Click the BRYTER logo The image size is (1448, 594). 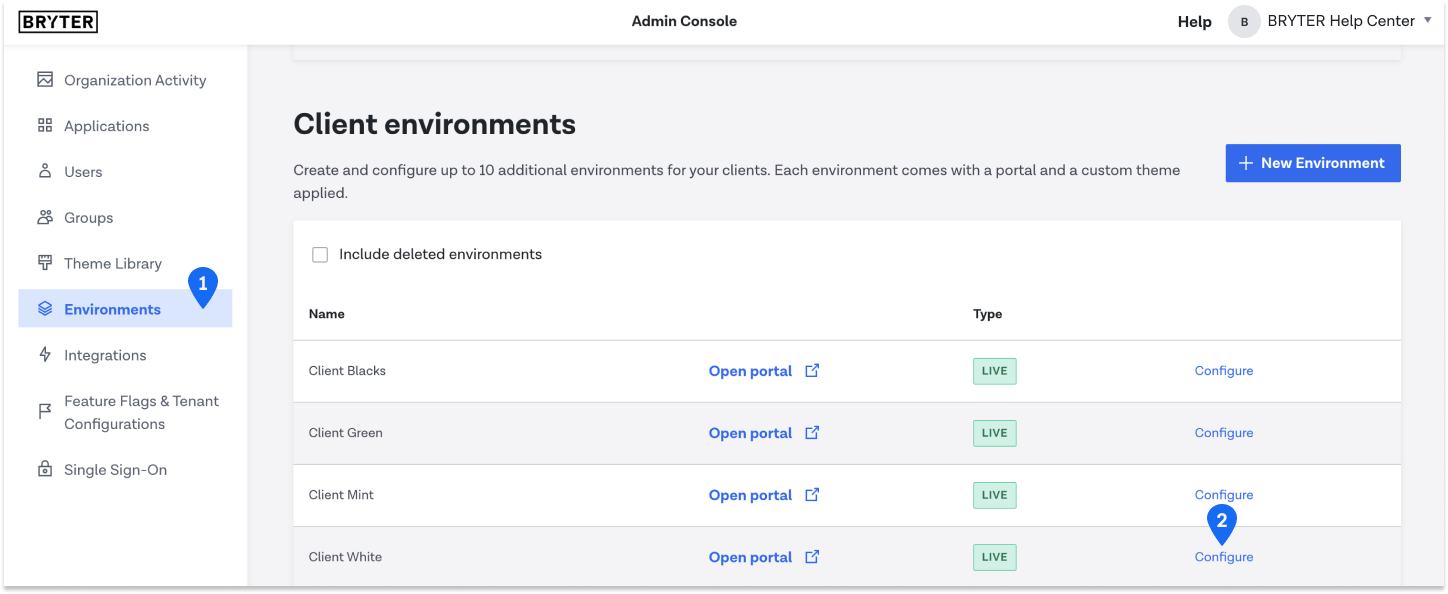coord(58,21)
